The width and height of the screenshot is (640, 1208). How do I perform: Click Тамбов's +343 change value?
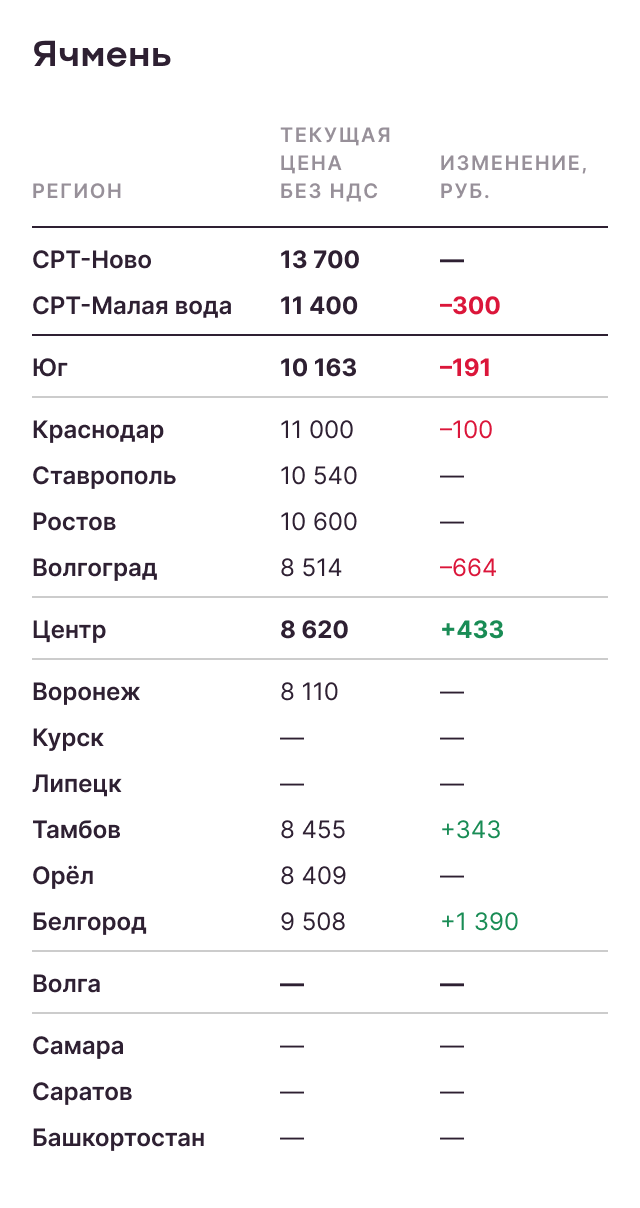pos(471,830)
